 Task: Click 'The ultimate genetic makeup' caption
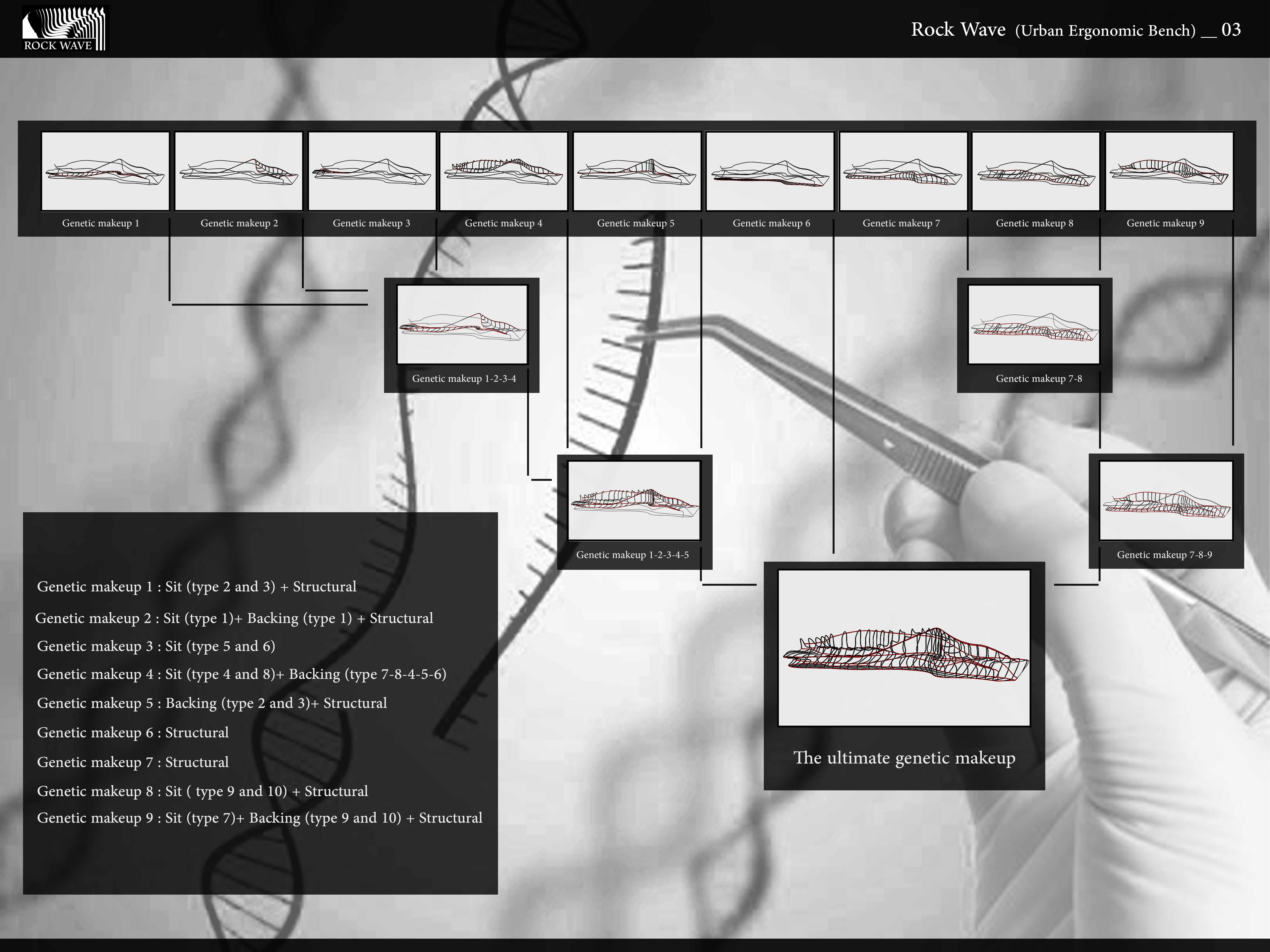point(904,757)
